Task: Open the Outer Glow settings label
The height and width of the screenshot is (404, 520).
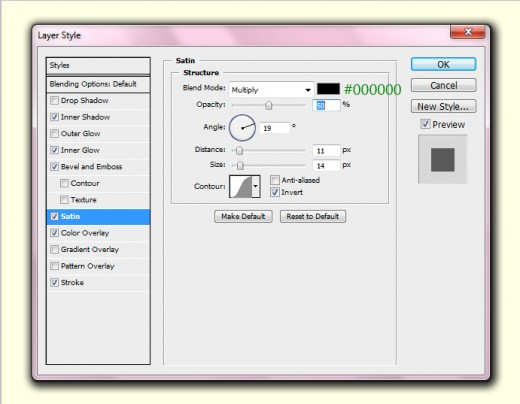Action: pos(80,134)
